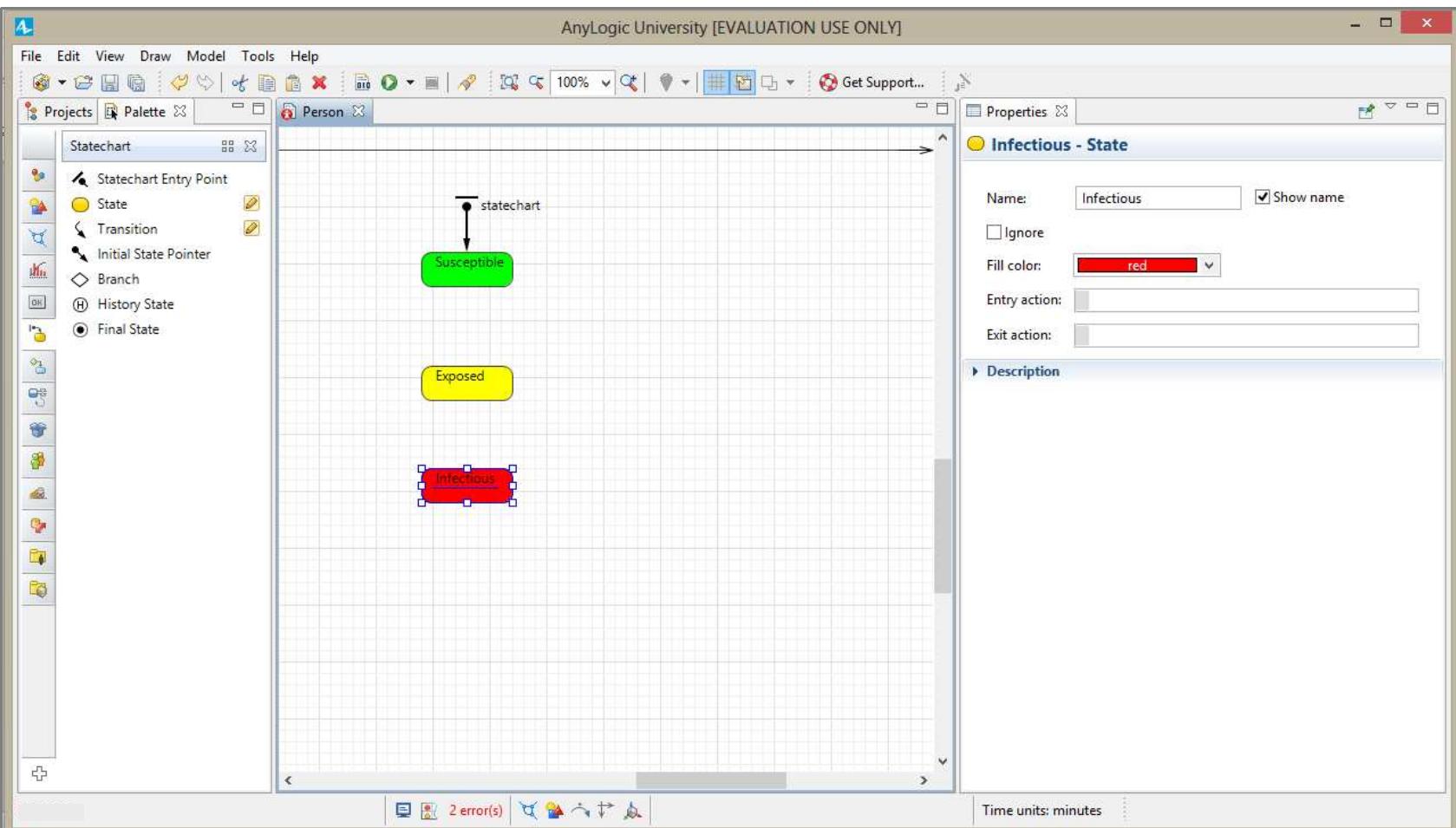The height and width of the screenshot is (828, 1456).
Task: Toggle the Enable grid toolbar icon
Action: (x=715, y=82)
